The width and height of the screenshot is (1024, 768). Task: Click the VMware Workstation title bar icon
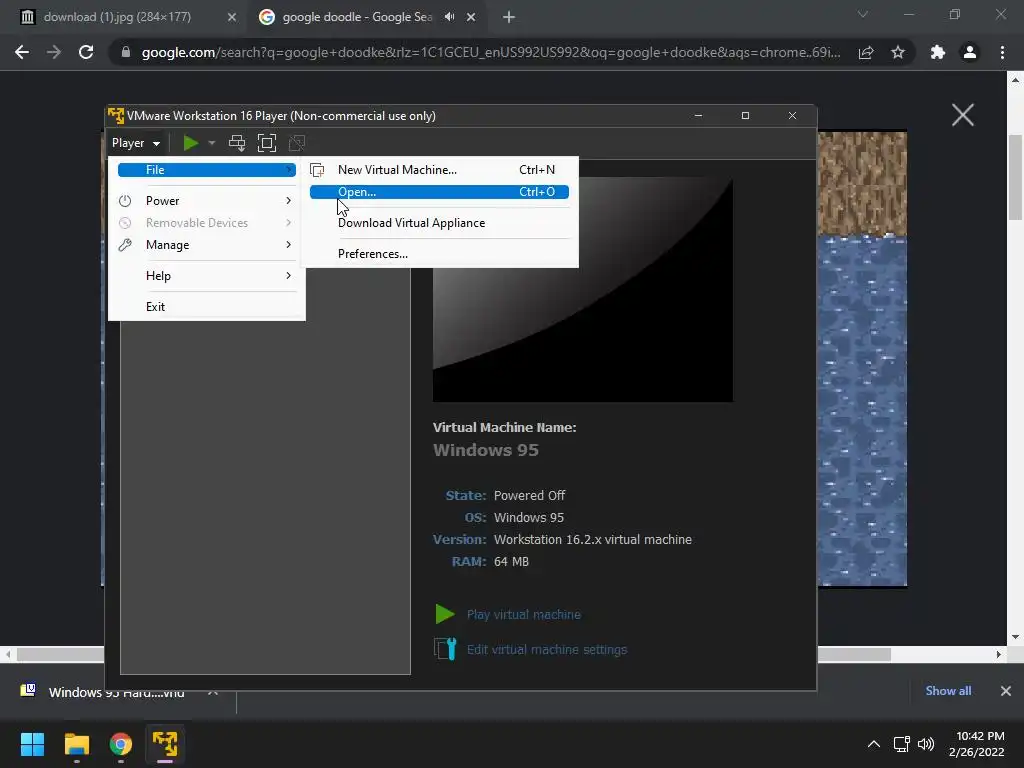[116, 116]
